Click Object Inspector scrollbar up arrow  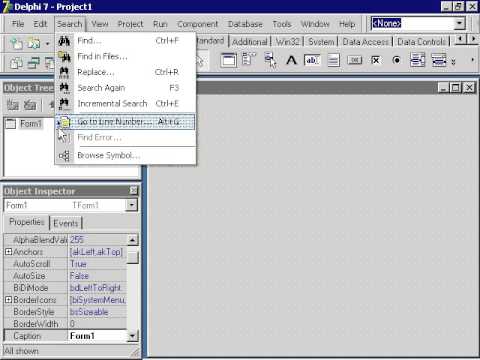133,240
